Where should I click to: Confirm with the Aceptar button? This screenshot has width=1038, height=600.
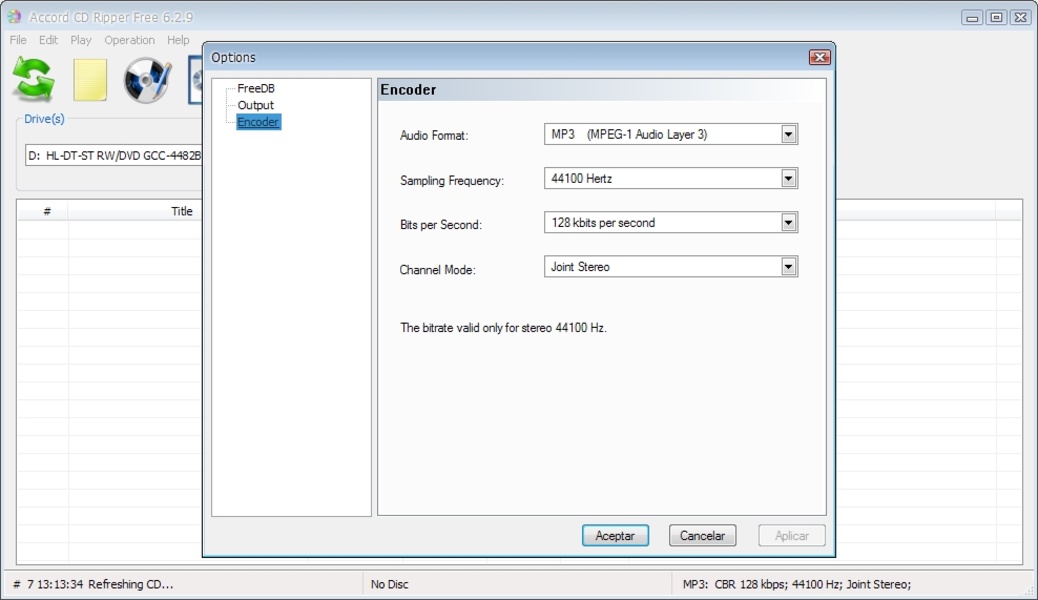[x=615, y=536]
